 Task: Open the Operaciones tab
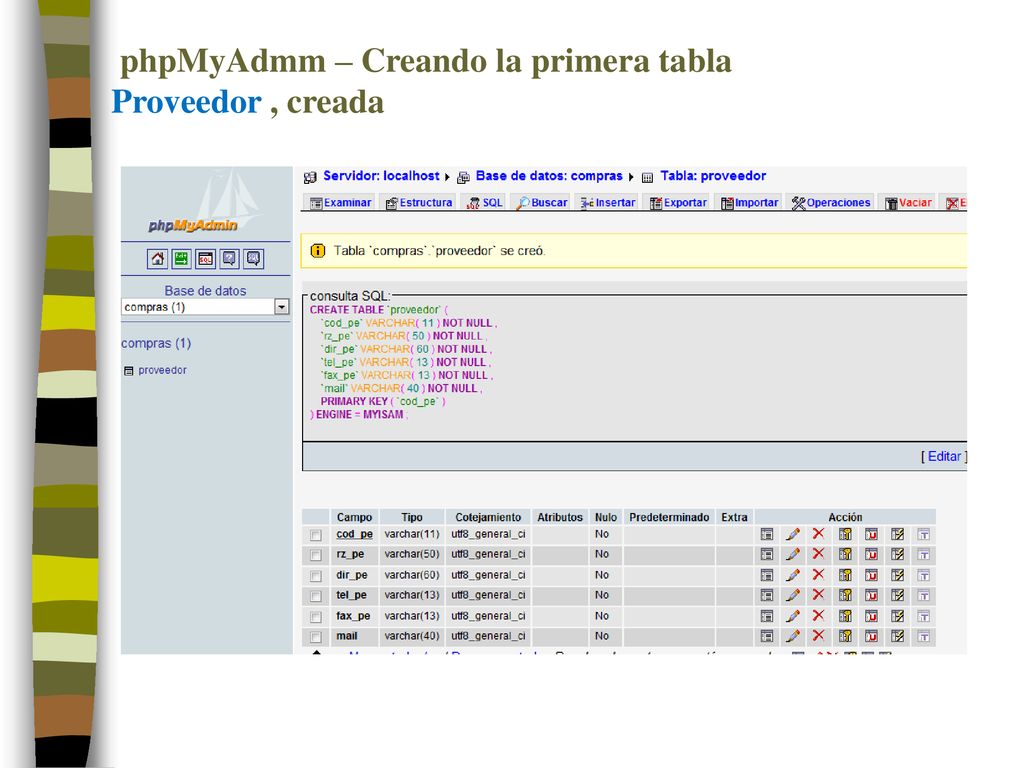pos(831,203)
